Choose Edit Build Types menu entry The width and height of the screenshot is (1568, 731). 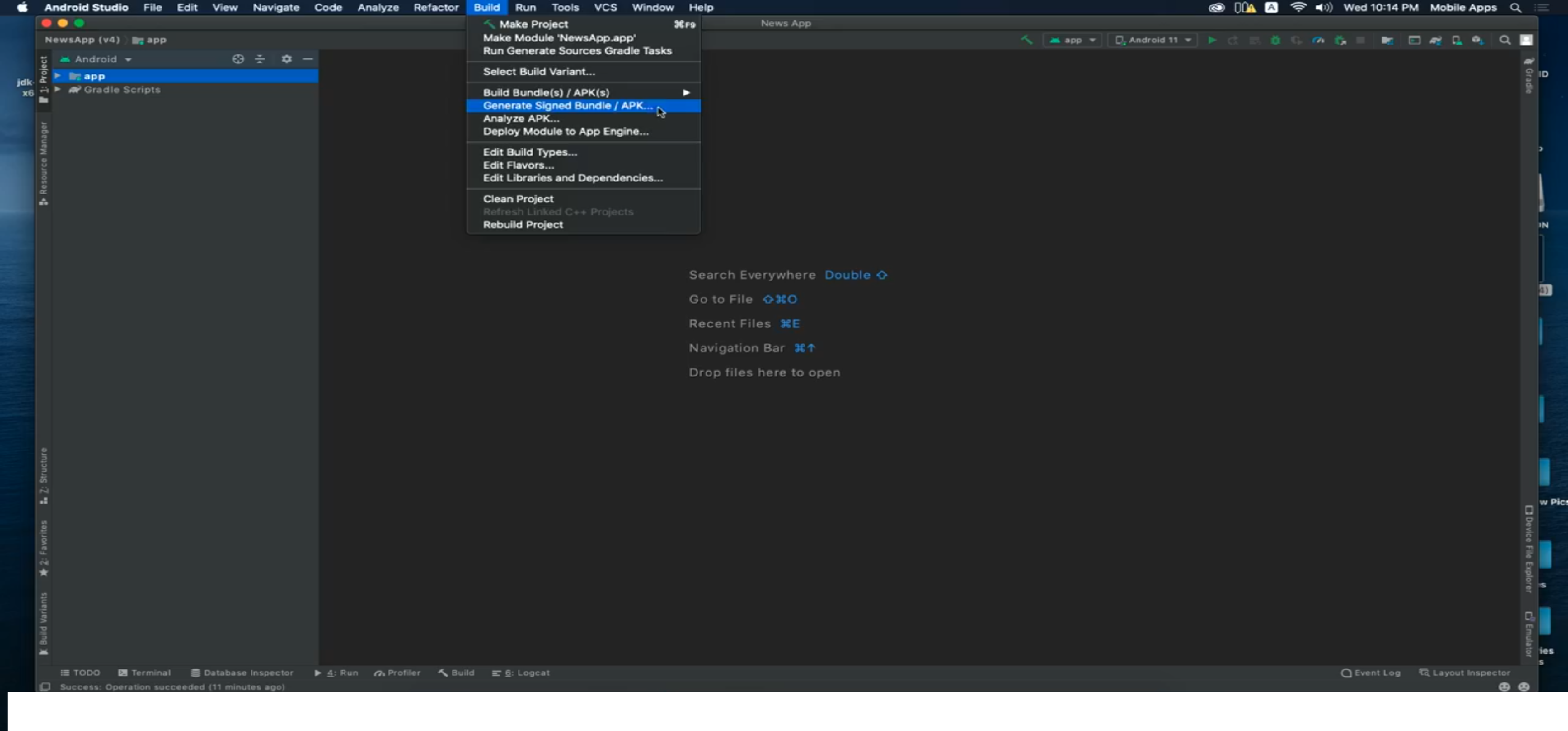pyautogui.click(x=583, y=152)
